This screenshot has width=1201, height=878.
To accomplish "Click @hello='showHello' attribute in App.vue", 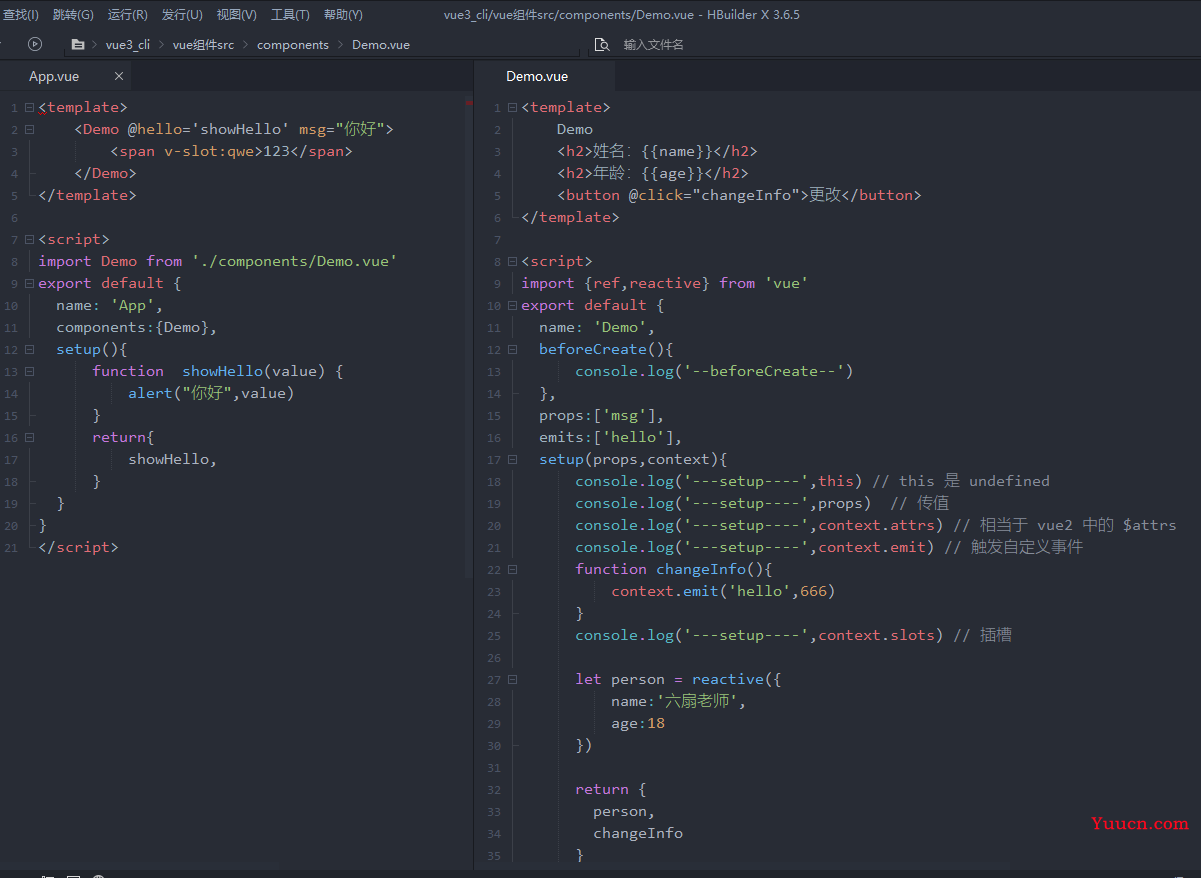I will (208, 129).
